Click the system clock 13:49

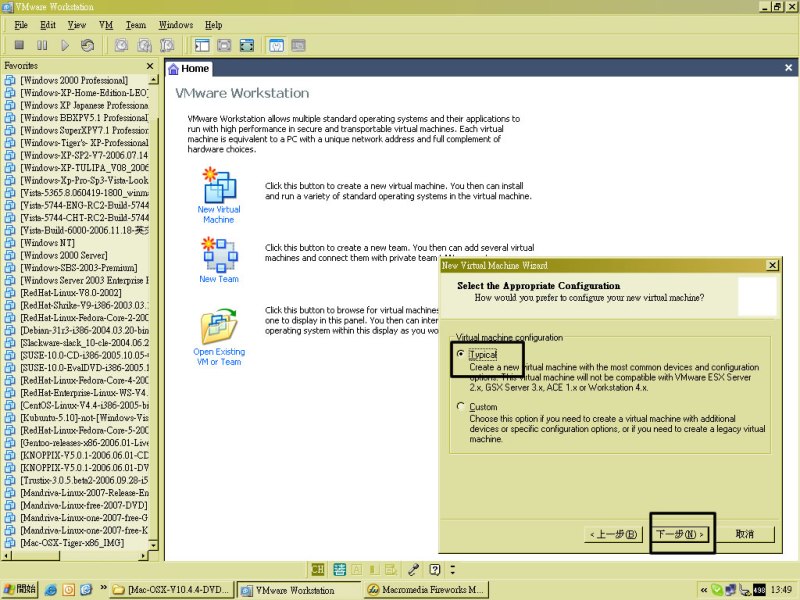pyautogui.click(x=781, y=590)
